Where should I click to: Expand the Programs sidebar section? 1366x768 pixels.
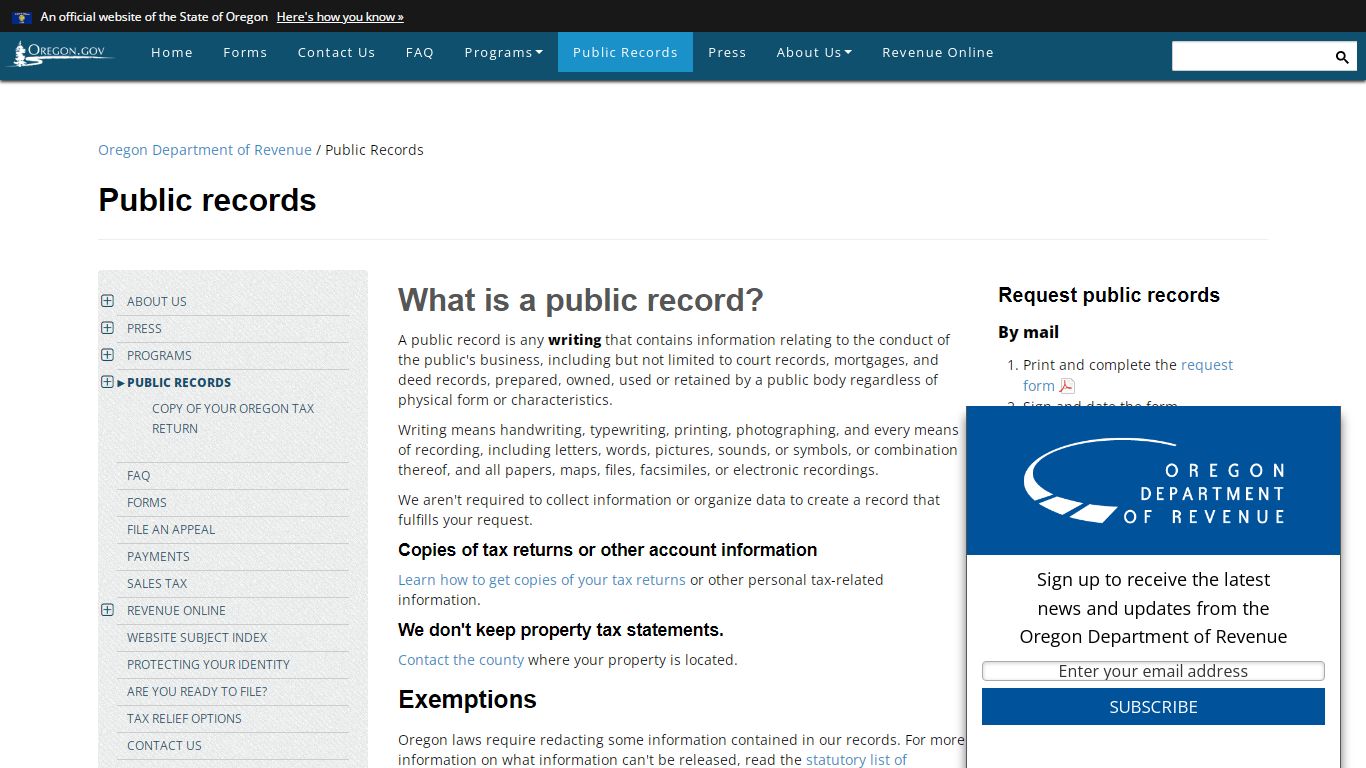[x=107, y=355]
